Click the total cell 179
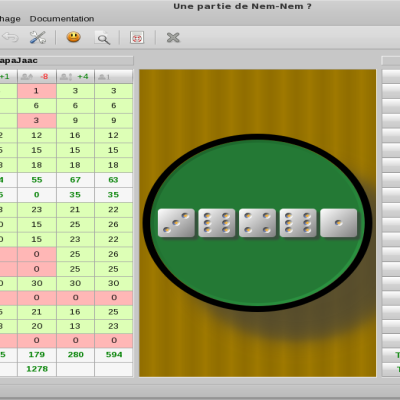The width and height of the screenshot is (400, 400). pyautogui.click(x=37, y=355)
